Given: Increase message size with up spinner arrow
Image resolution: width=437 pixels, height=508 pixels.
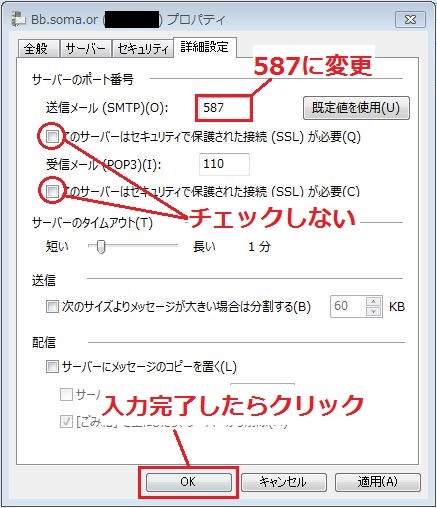Looking at the screenshot, I should click(x=373, y=301).
